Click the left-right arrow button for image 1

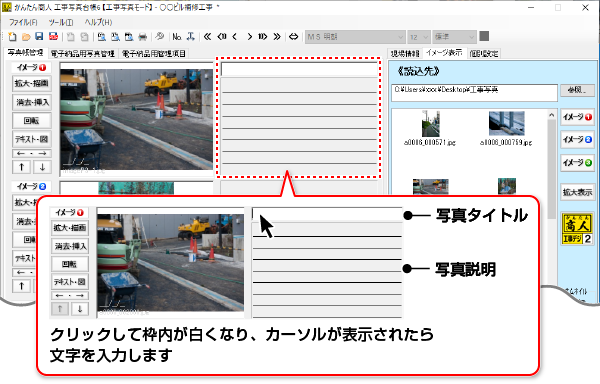[32, 153]
